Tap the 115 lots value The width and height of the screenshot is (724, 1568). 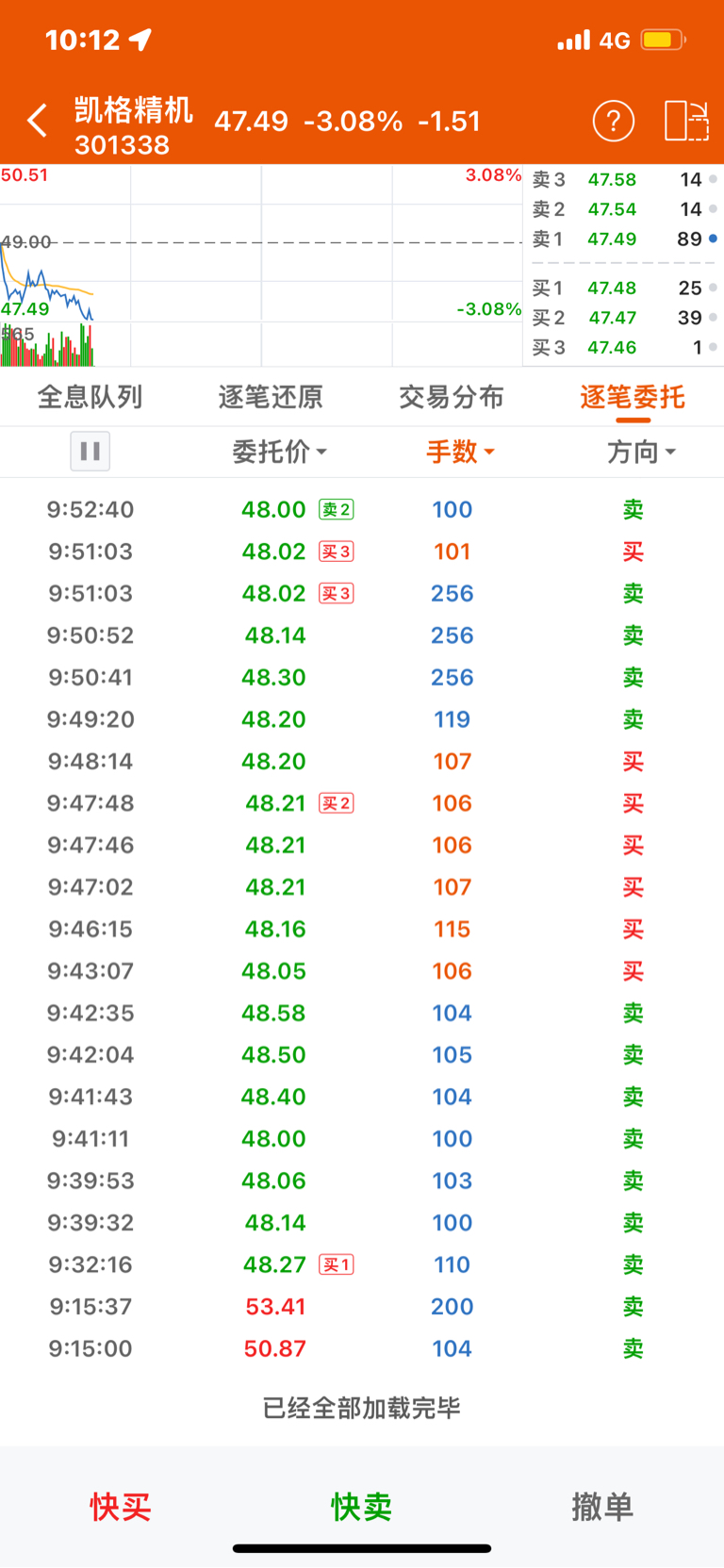[452, 929]
